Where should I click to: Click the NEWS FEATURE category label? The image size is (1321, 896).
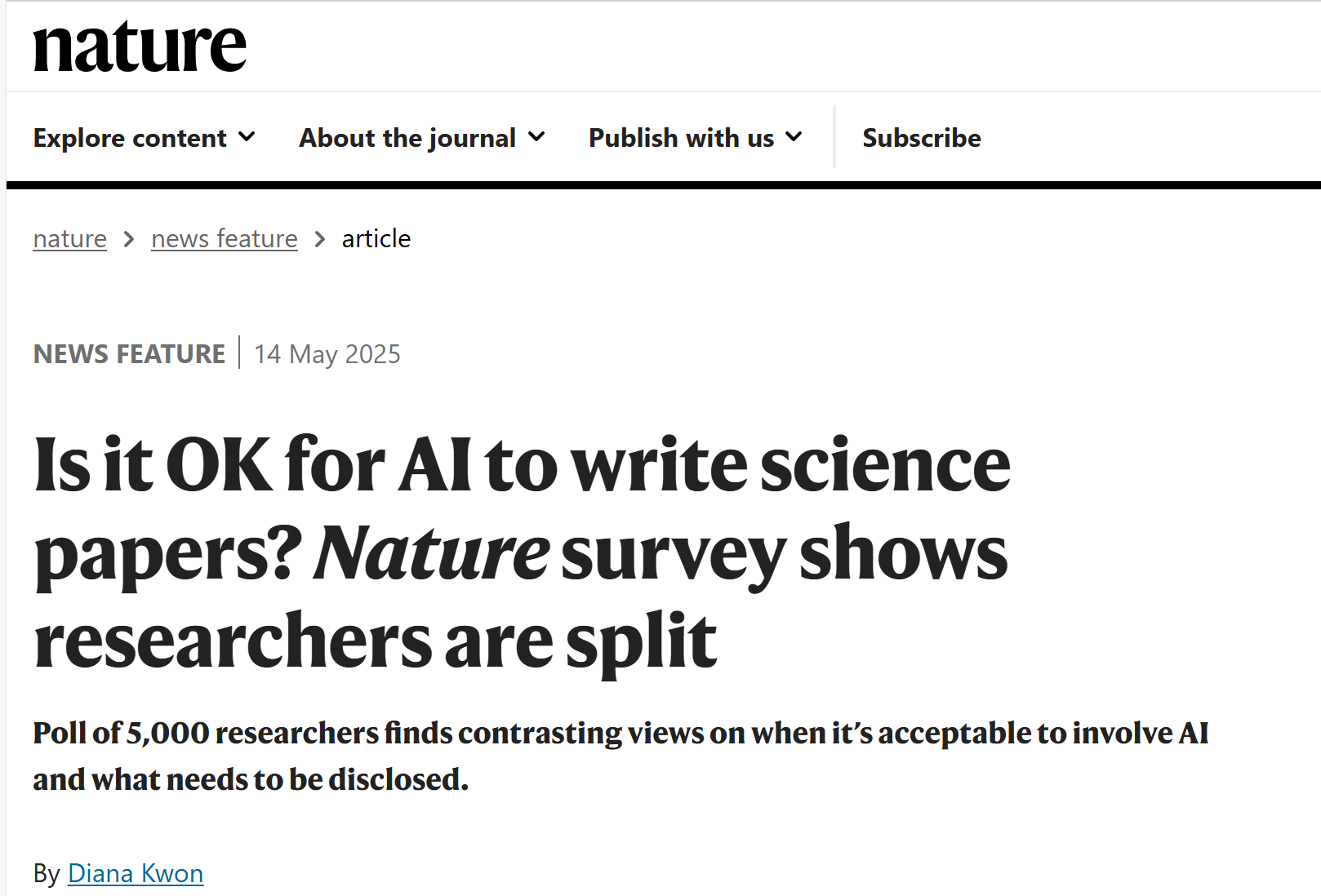[x=129, y=354]
